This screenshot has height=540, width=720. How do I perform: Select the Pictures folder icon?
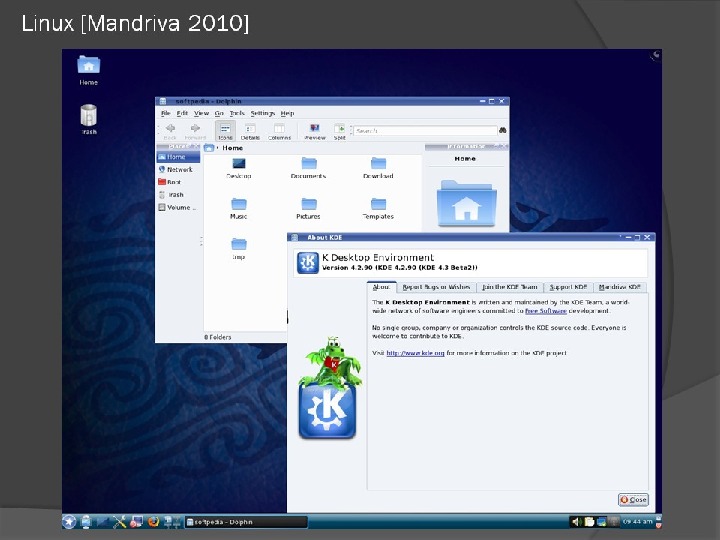coord(309,203)
